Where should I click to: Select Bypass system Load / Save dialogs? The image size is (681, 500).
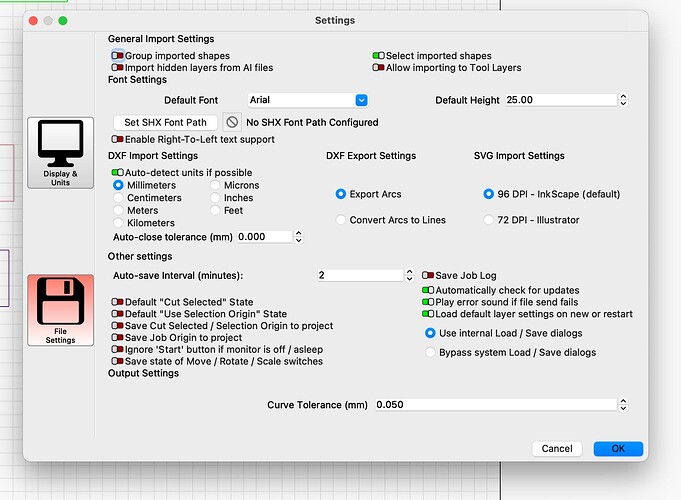click(x=430, y=352)
